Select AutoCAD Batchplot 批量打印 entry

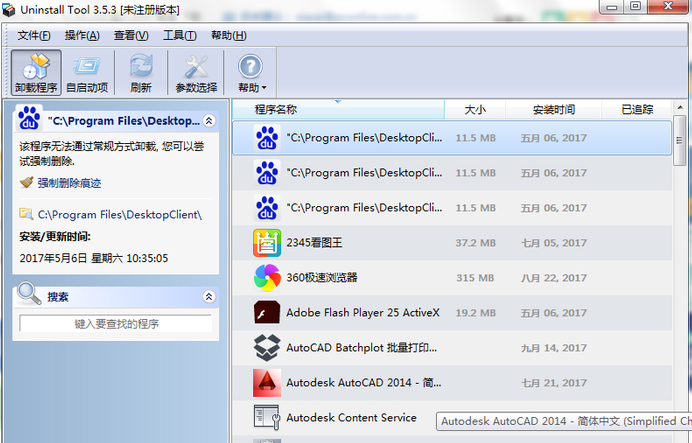361,348
